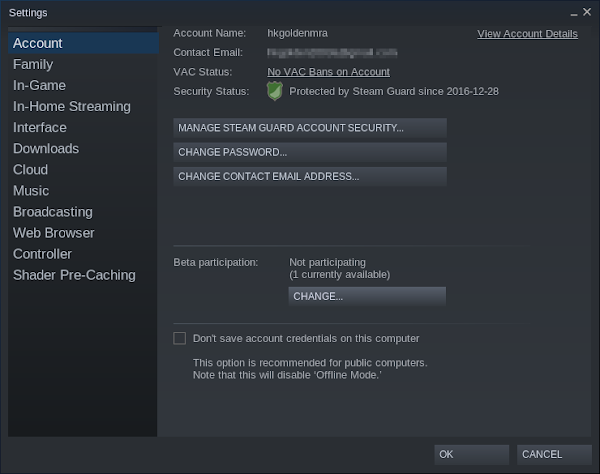
Task: Click Change button under Beta participation
Action: tap(367, 296)
